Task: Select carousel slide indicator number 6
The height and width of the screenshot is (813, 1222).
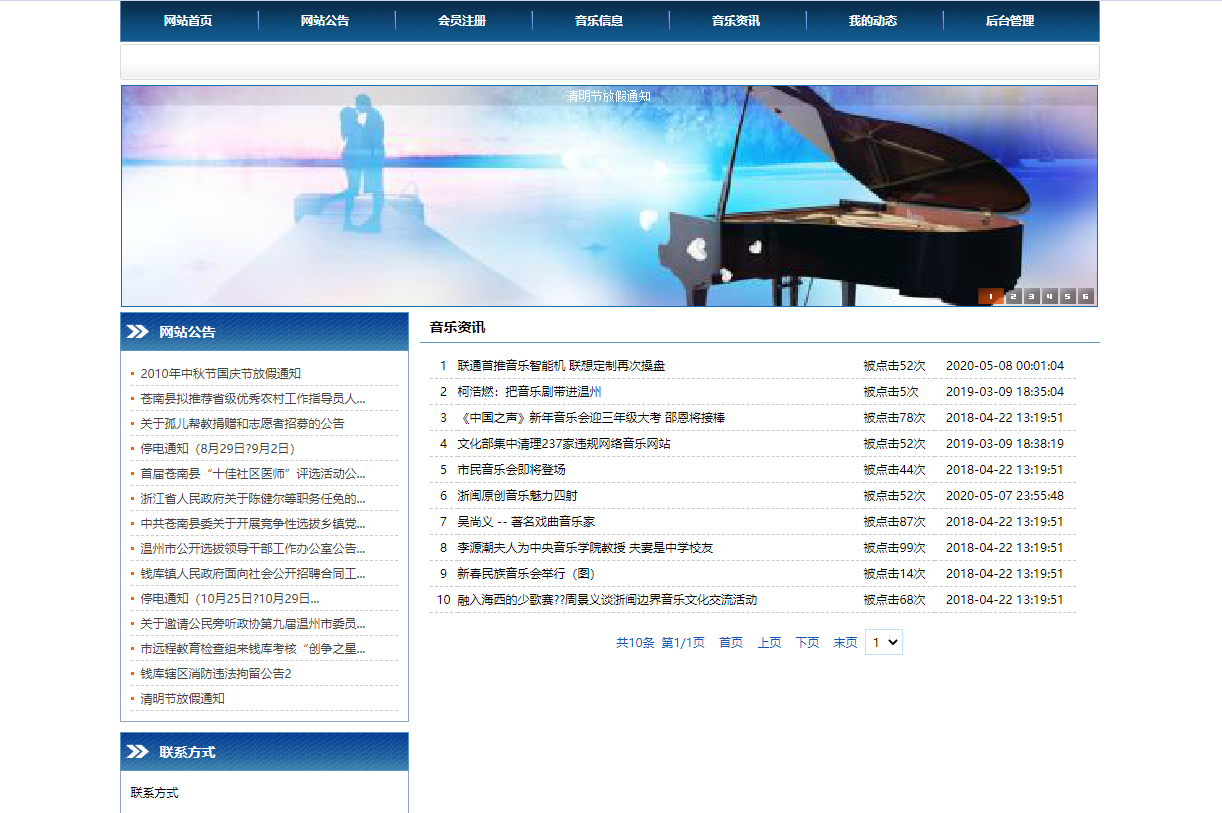Action: (x=1084, y=297)
